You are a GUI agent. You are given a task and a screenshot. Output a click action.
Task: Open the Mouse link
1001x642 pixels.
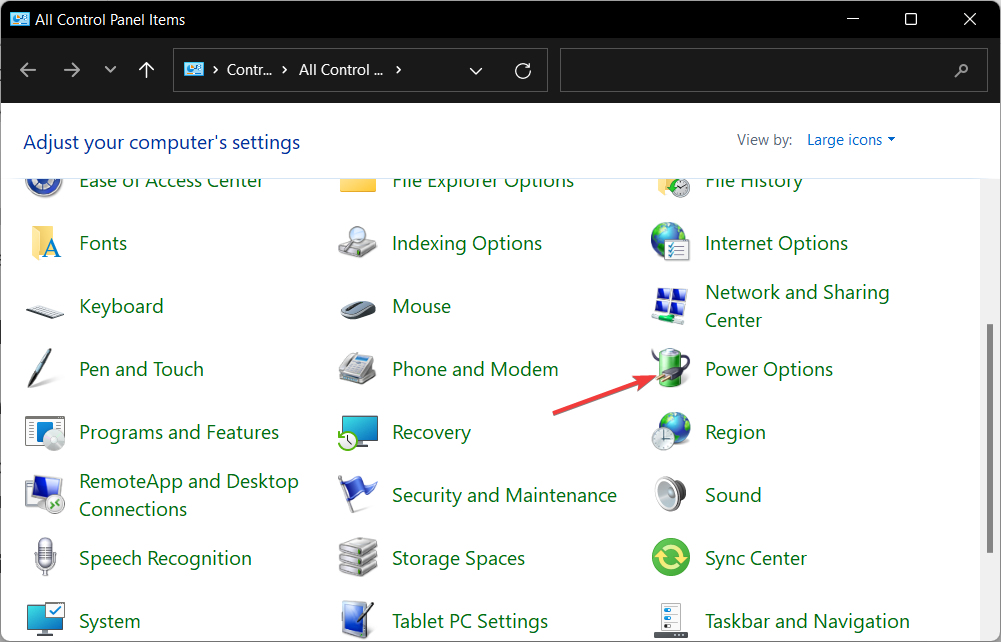coord(421,306)
